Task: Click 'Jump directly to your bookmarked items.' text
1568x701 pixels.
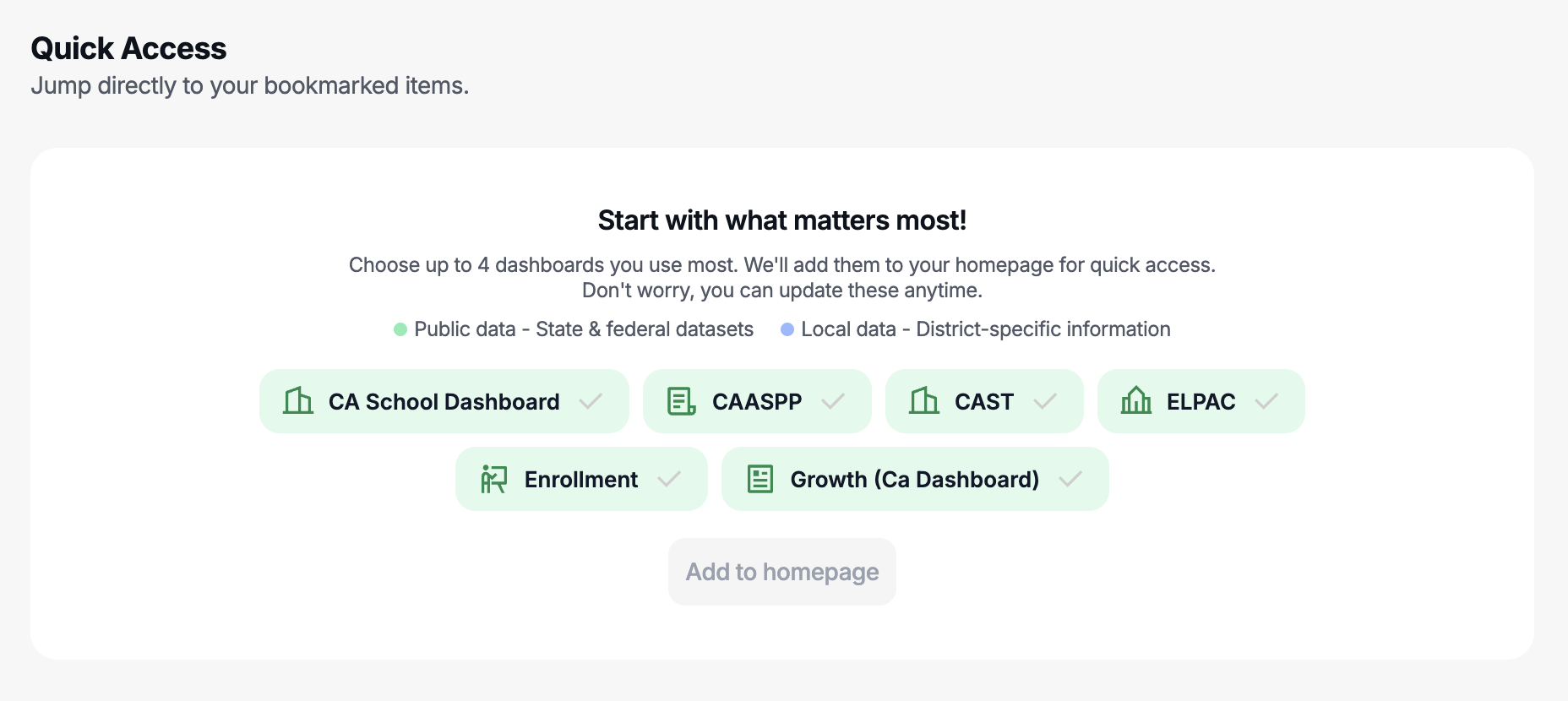Action: click(x=250, y=86)
